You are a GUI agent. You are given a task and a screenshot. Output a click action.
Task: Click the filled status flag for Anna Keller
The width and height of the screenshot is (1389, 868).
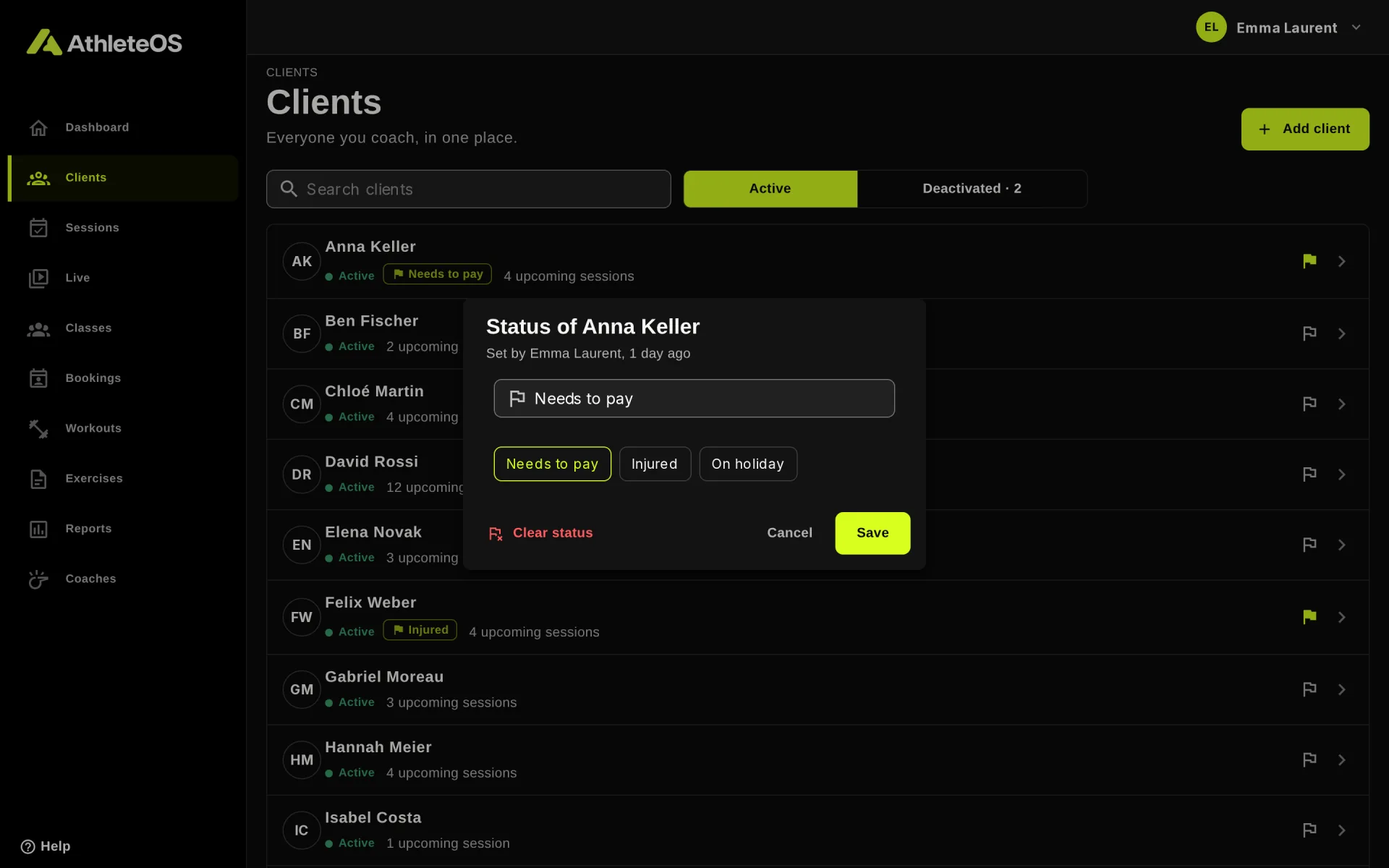coord(1309,261)
